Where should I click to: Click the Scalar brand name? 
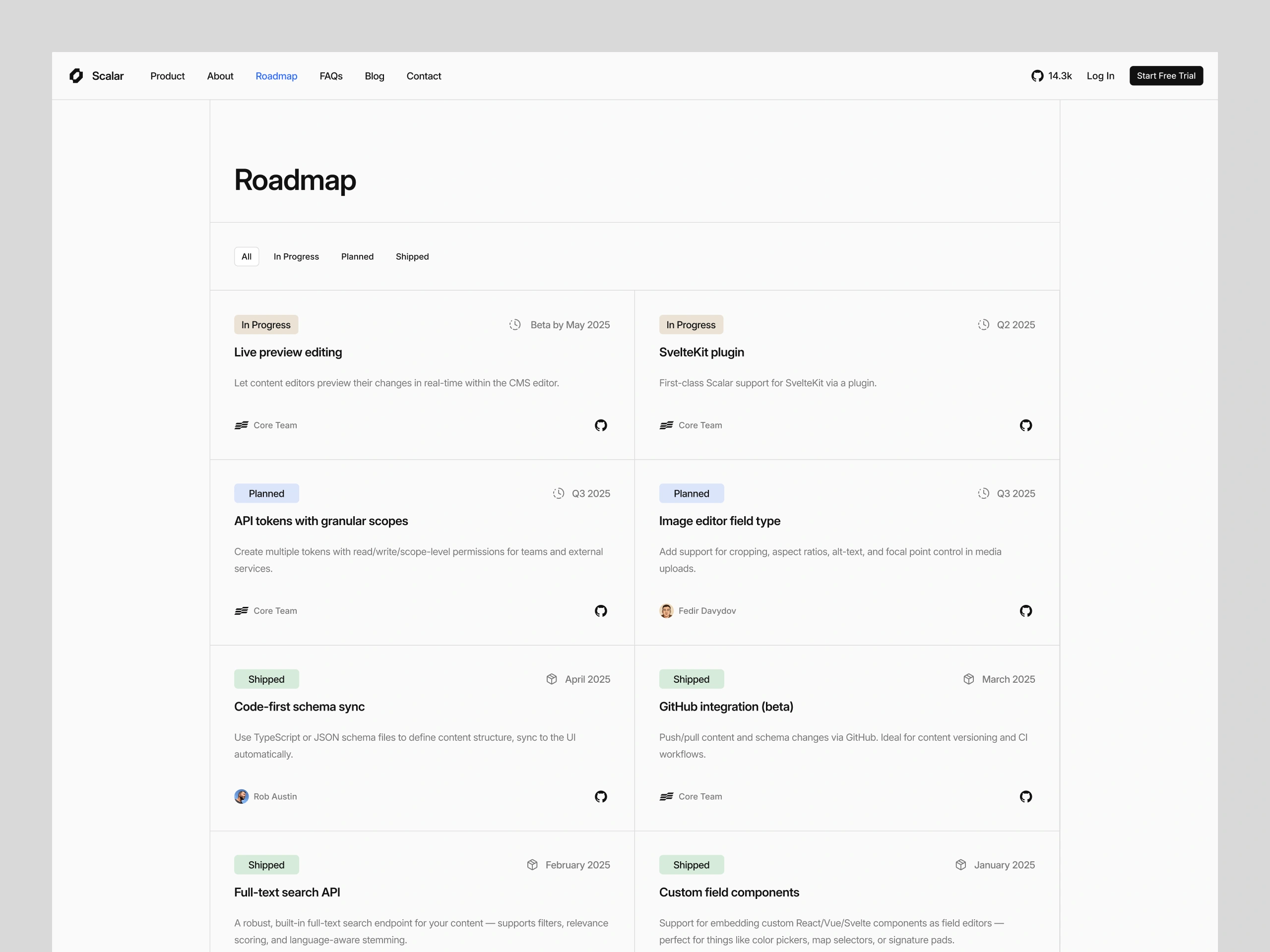pos(108,76)
